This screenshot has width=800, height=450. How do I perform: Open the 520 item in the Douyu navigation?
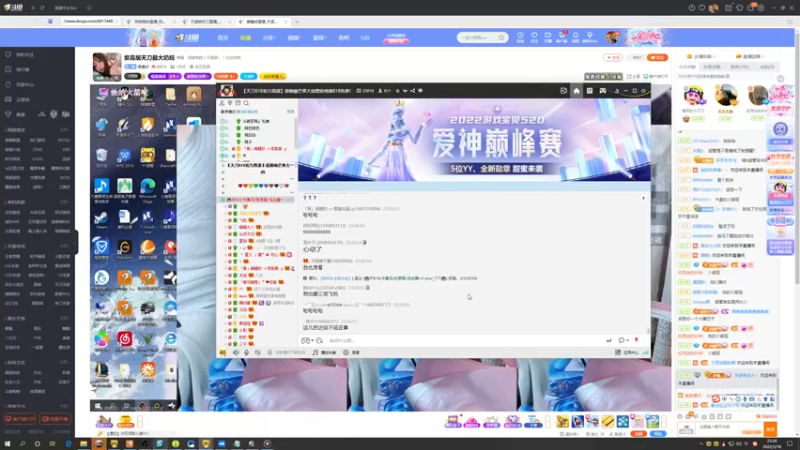pos(365,38)
